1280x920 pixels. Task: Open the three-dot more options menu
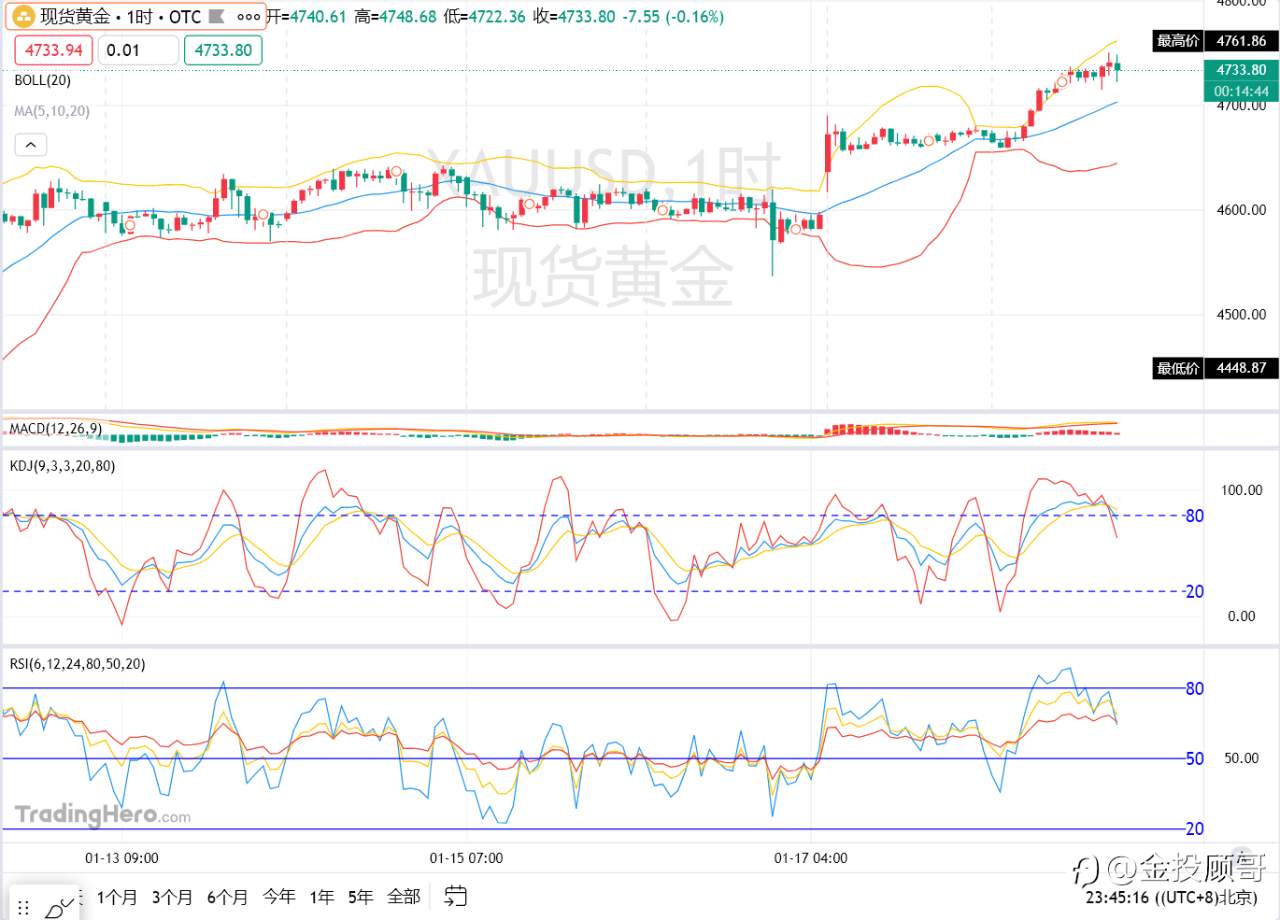(x=248, y=17)
